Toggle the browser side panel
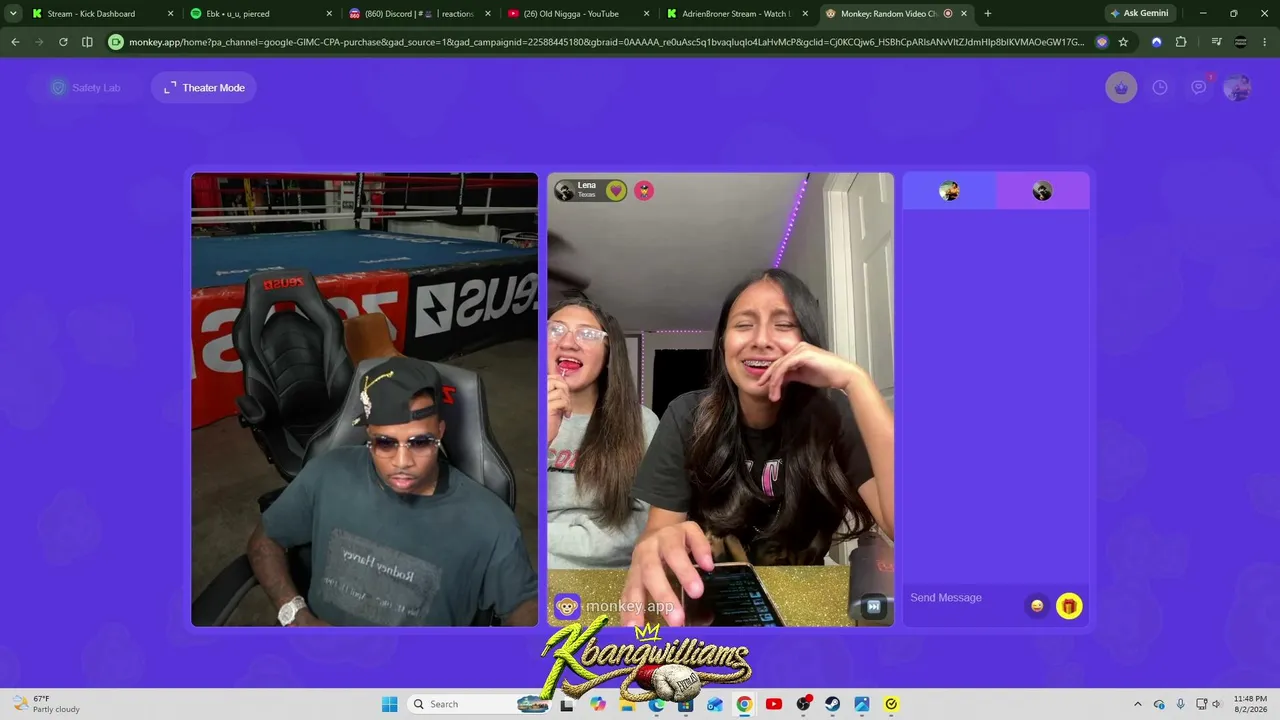The image size is (1280, 720). click(87, 42)
